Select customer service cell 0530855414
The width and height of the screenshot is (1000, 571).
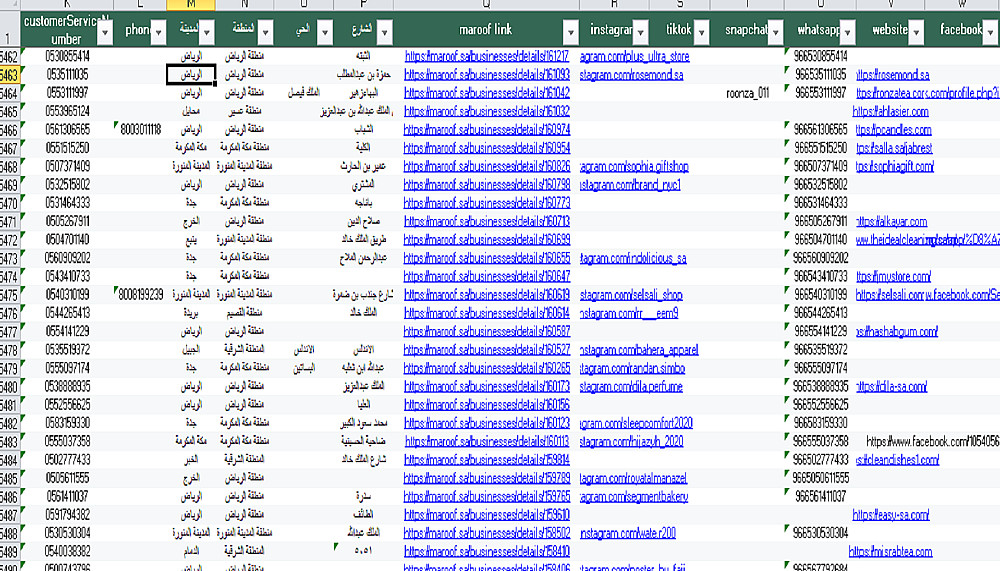click(67, 56)
